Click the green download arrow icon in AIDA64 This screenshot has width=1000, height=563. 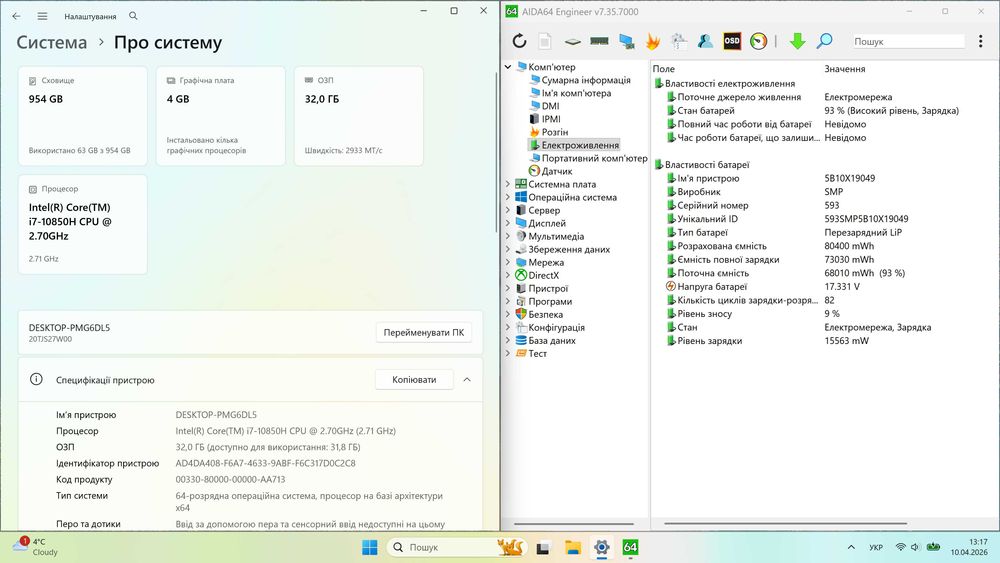coord(797,41)
